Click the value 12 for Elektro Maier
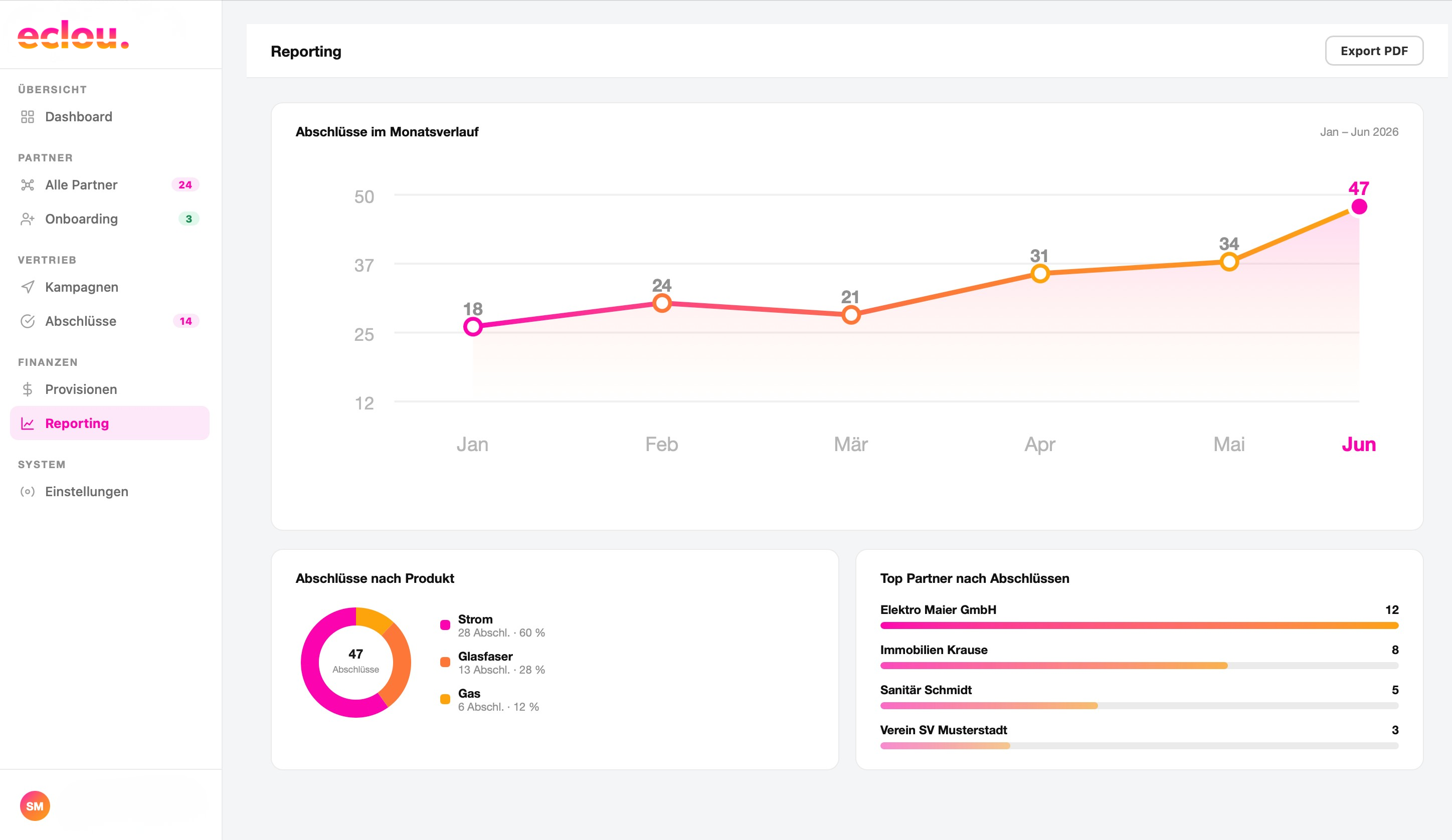The width and height of the screenshot is (1452, 840). click(x=1392, y=609)
